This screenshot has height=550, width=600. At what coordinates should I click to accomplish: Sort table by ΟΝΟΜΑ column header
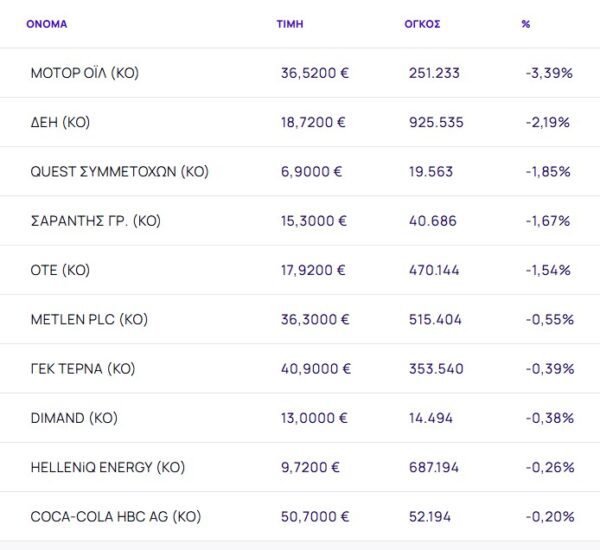click(47, 24)
